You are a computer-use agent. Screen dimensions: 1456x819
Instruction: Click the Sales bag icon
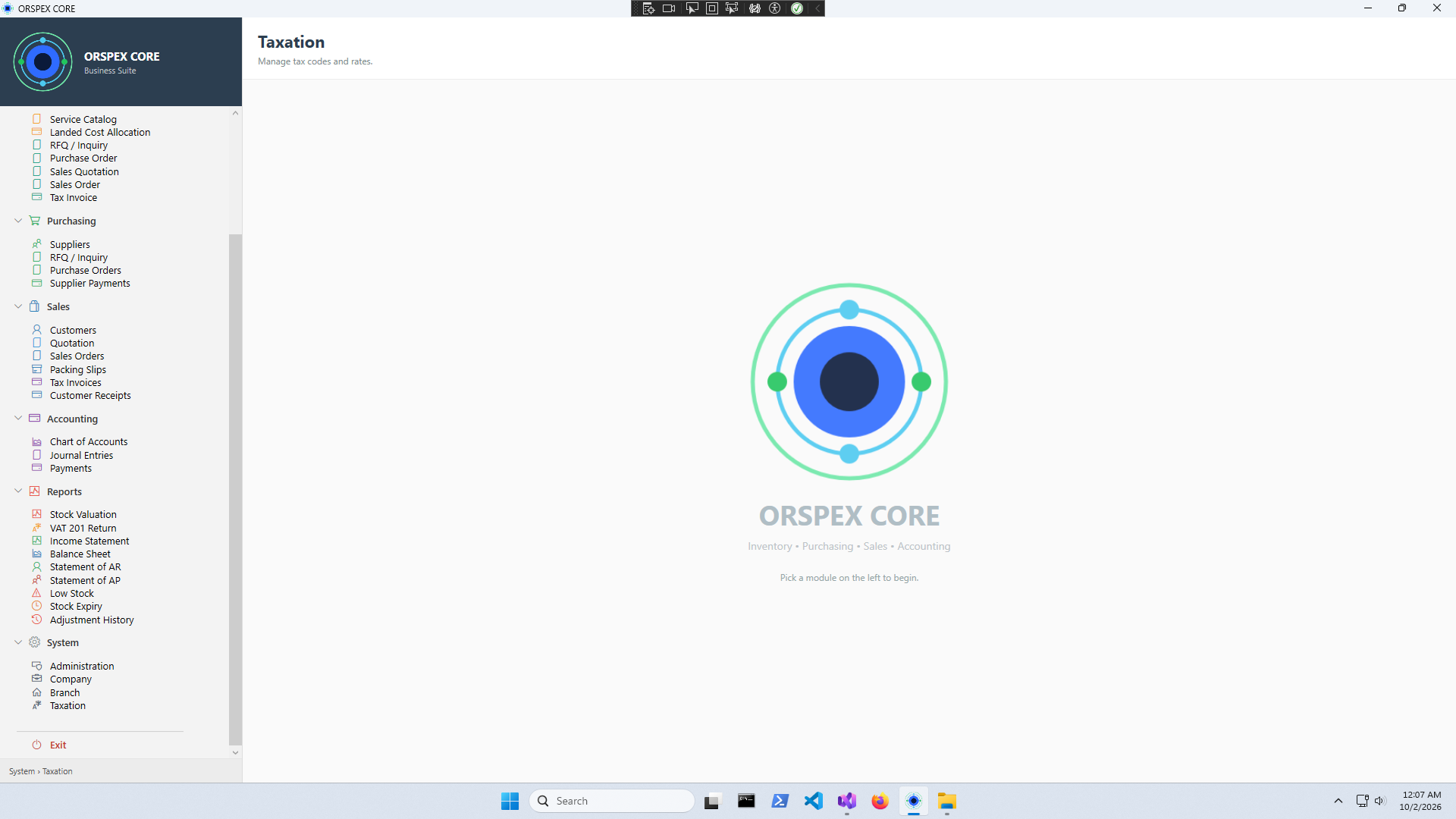coord(34,306)
